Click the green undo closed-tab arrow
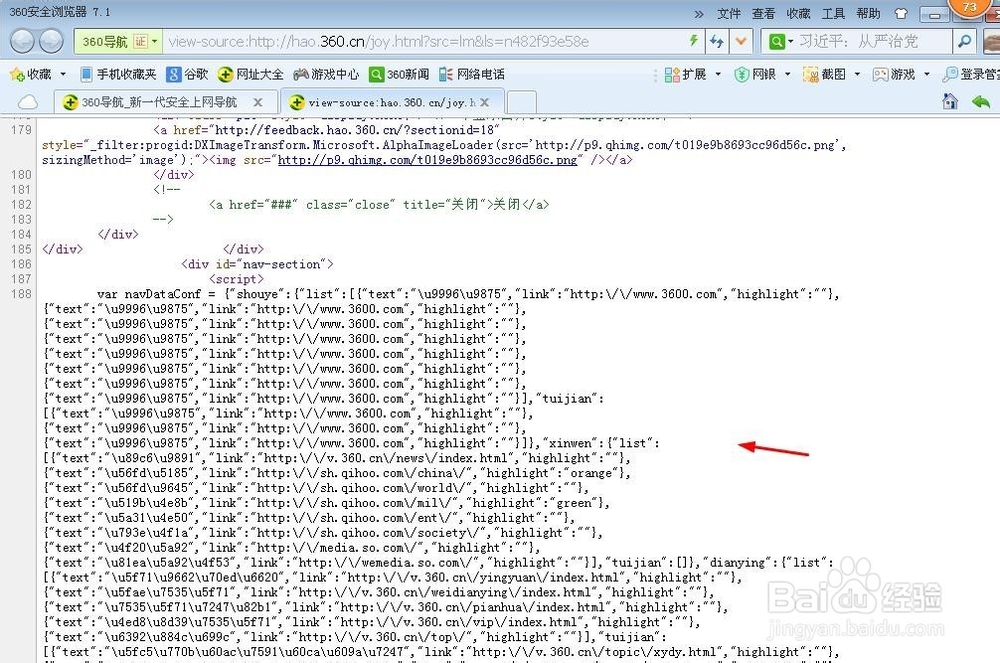This screenshot has height=663, width=1000. pos(981,101)
